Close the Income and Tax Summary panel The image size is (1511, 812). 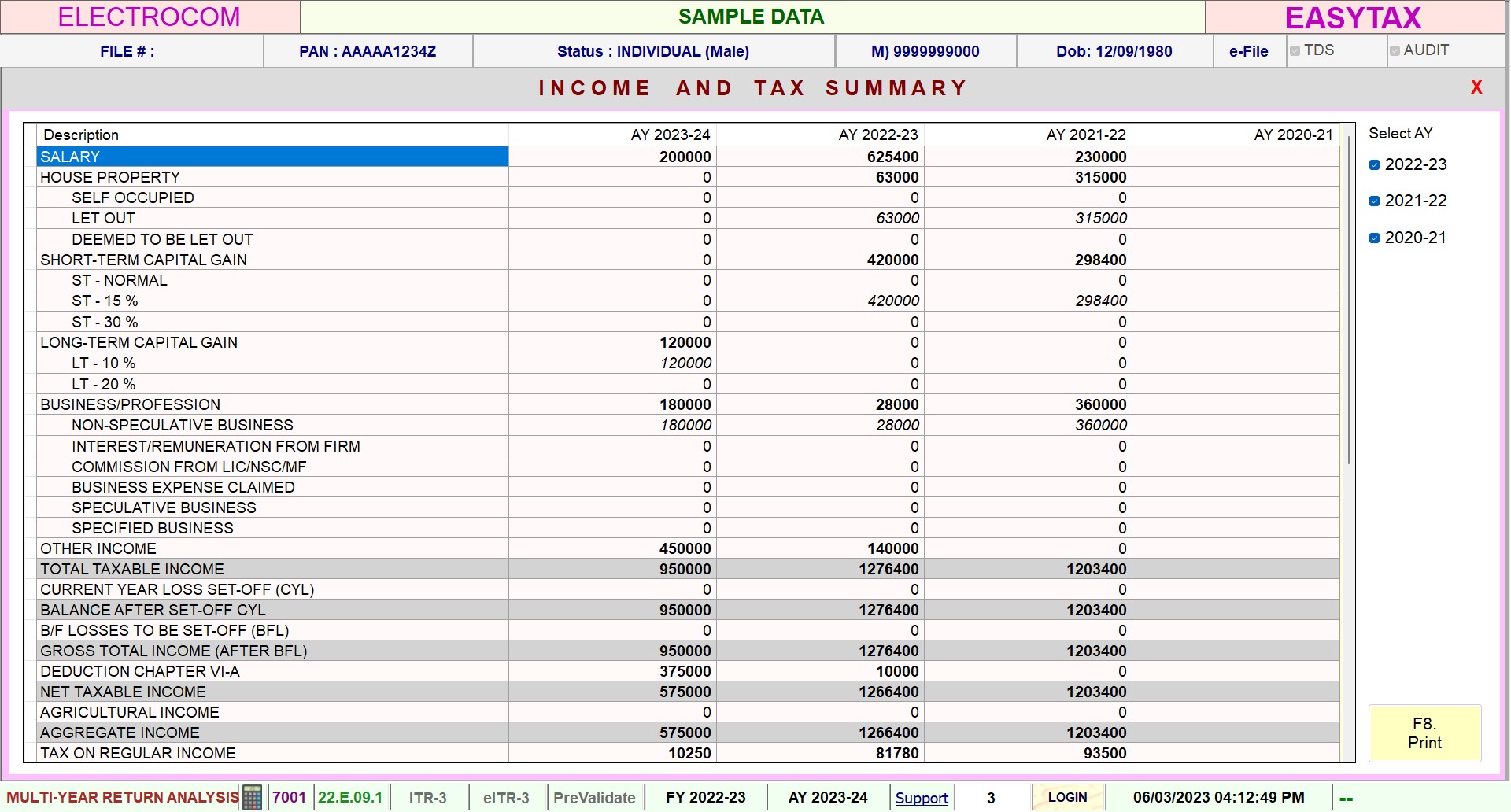pyautogui.click(x=1476, y=87)
